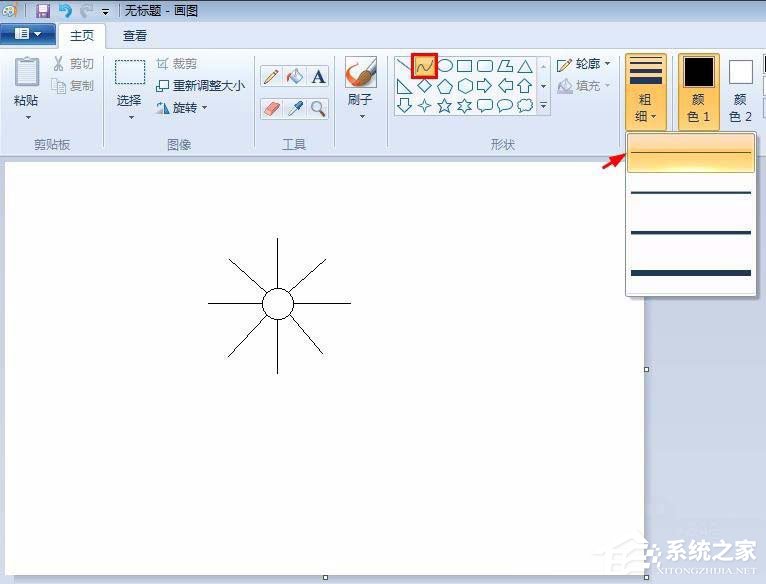The width and height of the screenshot is (766, 584).
Task: Click the 刷子 brush tool
Action: [x=361, y=81]
